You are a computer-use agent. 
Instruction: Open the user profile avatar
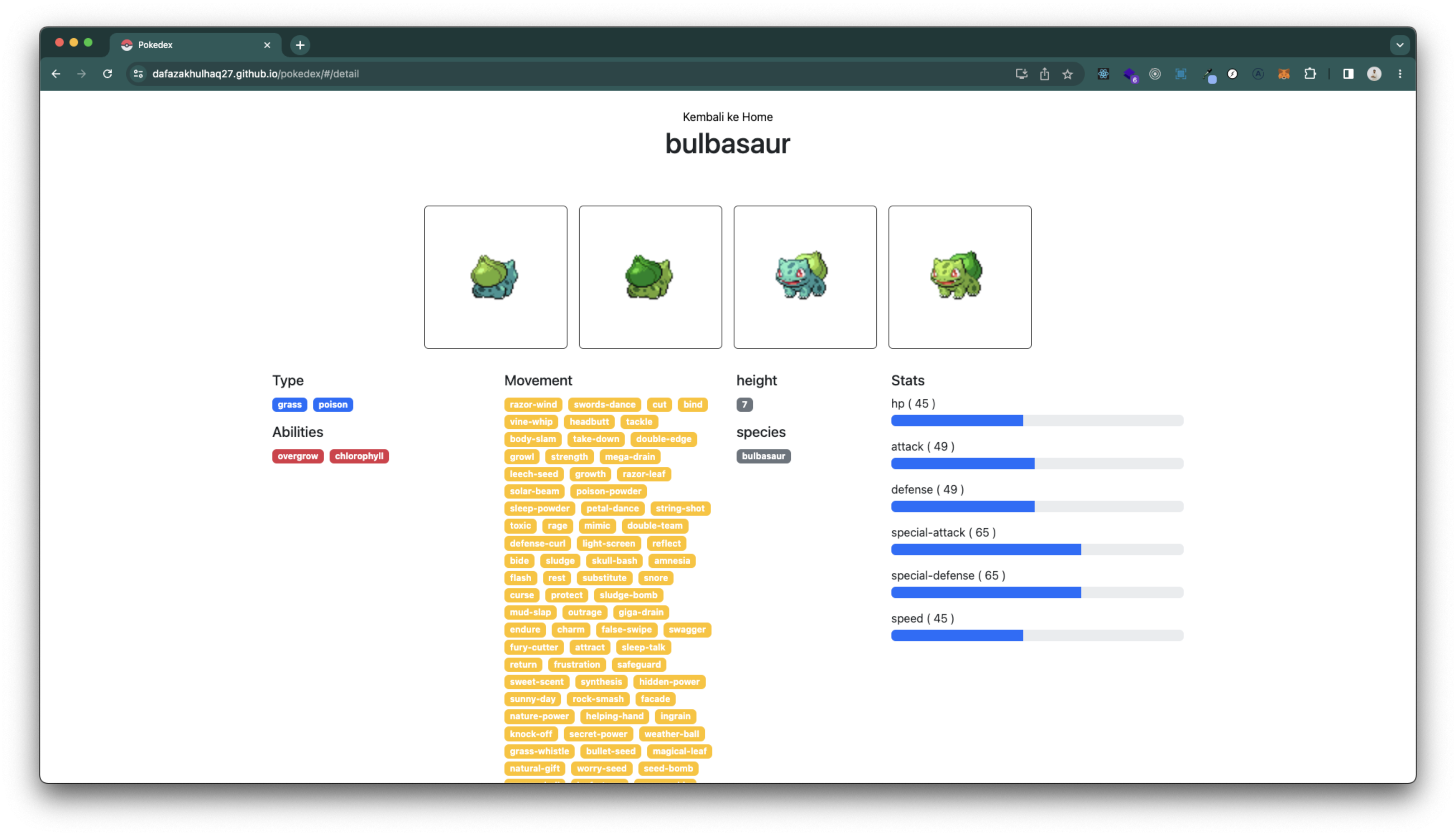pyautogui.click(x=1374, y=73)
